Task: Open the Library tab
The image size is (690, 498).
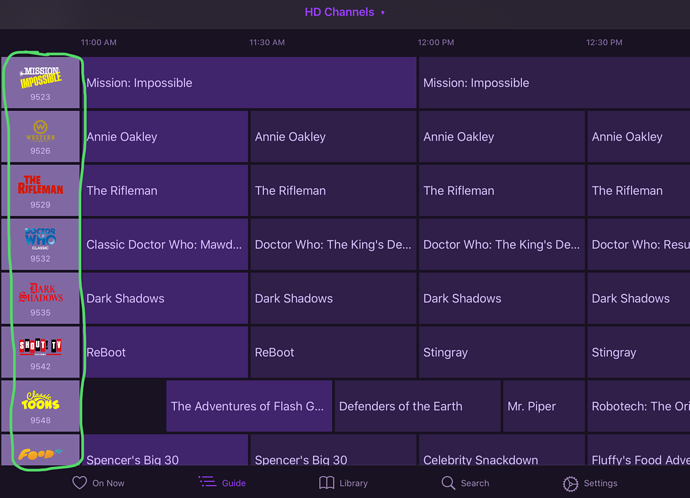Action: pos(343,483)
